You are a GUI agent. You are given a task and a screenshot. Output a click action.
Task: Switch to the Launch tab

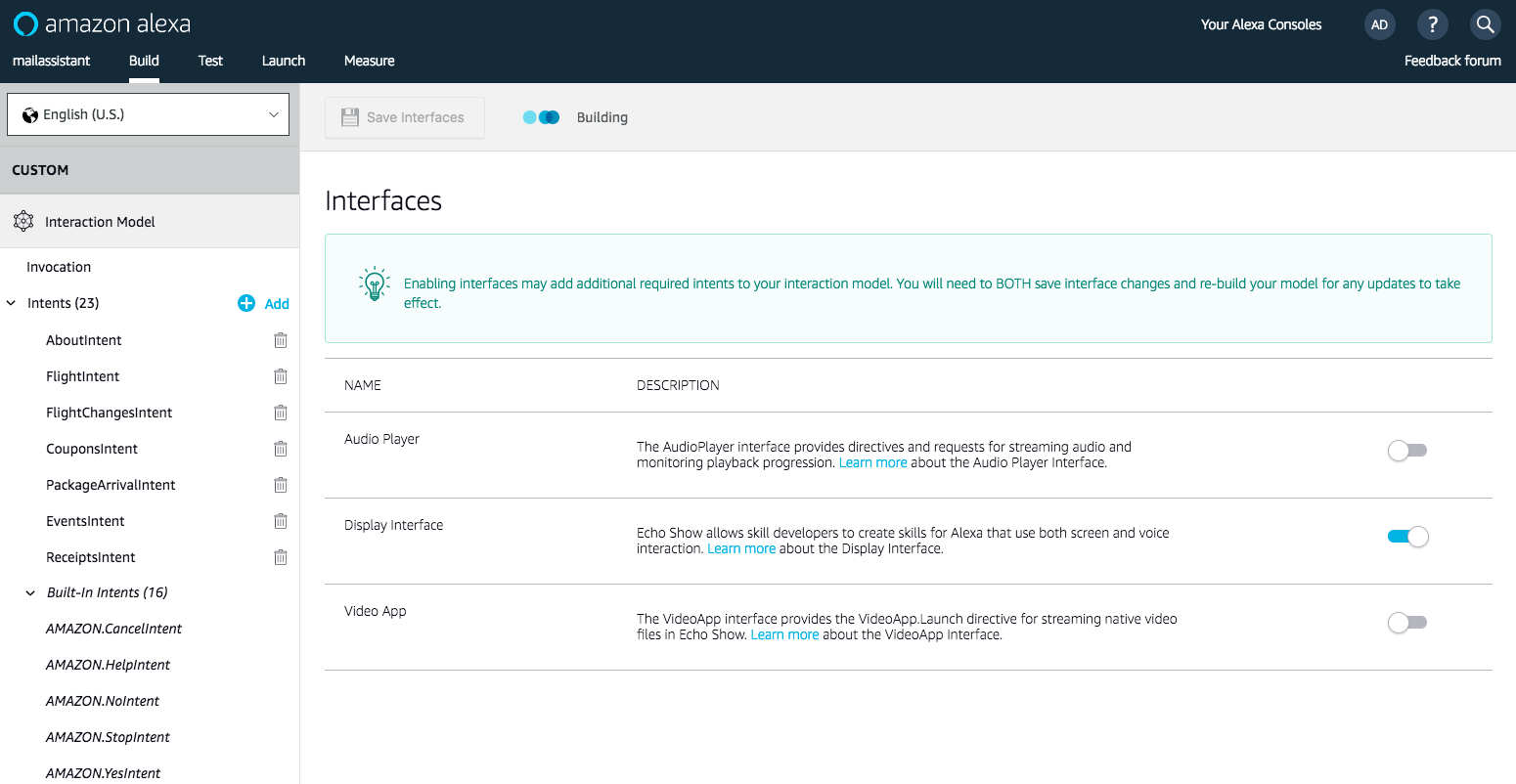[284, 61]
